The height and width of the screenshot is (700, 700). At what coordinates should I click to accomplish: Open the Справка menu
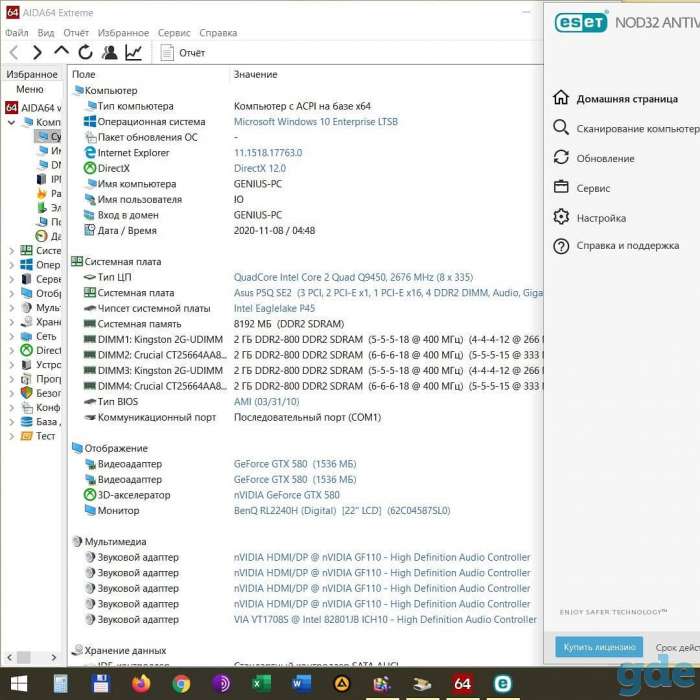218,33
